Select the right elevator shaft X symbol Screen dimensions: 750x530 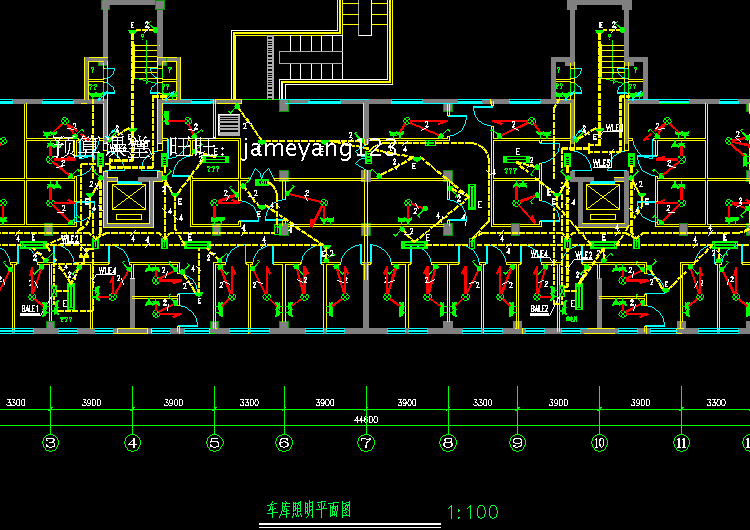(603, 197)
